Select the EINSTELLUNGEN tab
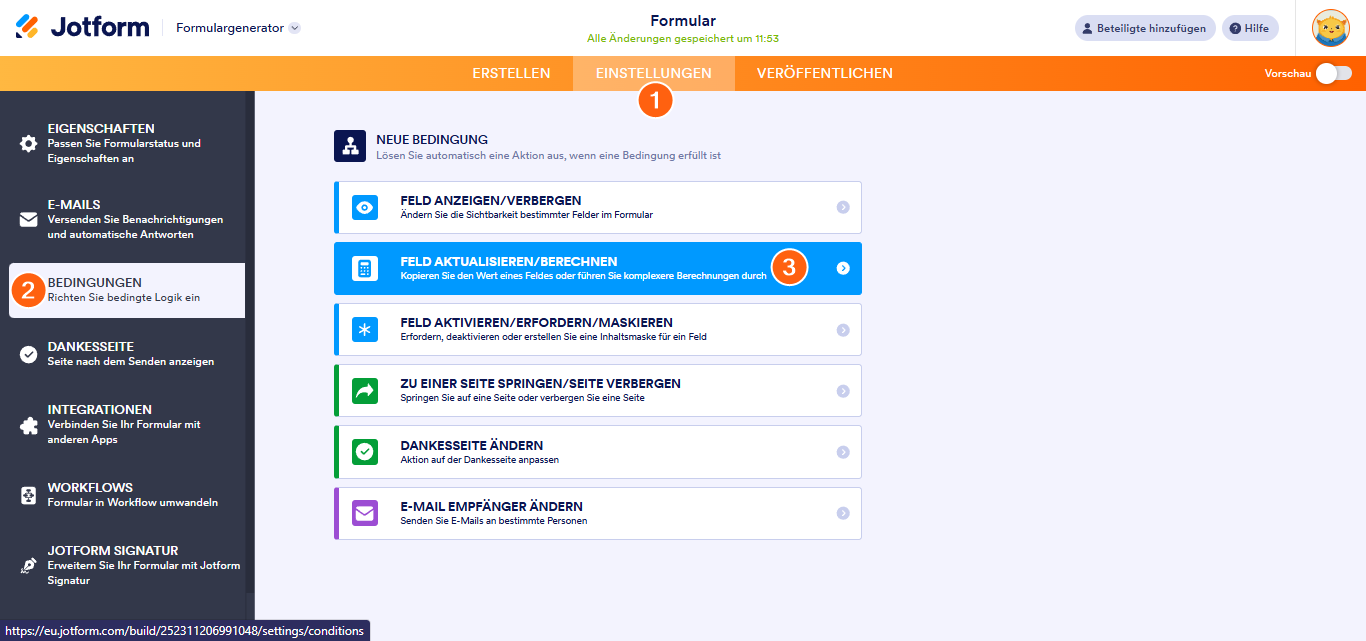Viewport: 1366px width, 641px height. (654, 73)
